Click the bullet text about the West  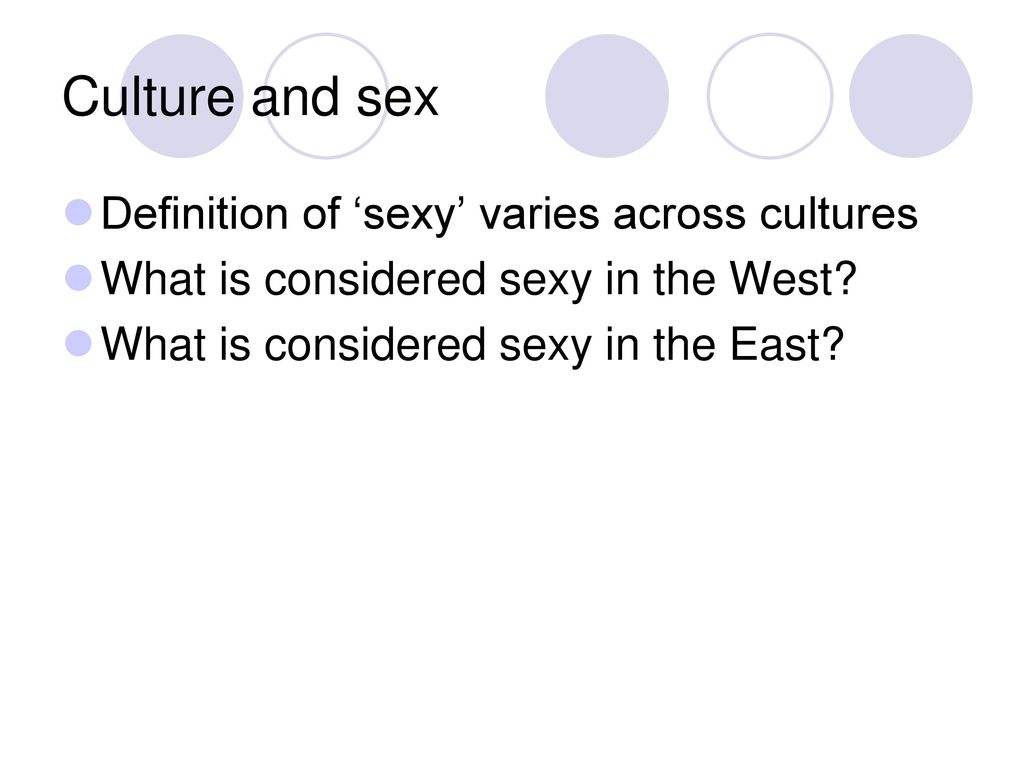[x=479, y=279]
